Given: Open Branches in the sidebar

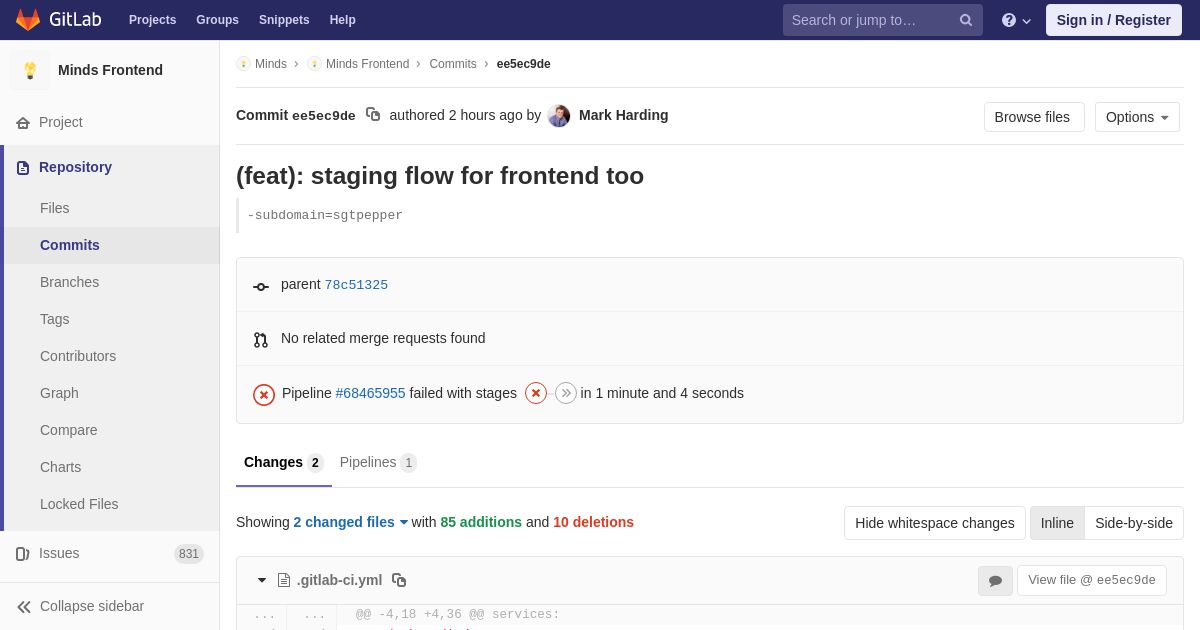Looking at the screenshot, I should tap(69, 282).
